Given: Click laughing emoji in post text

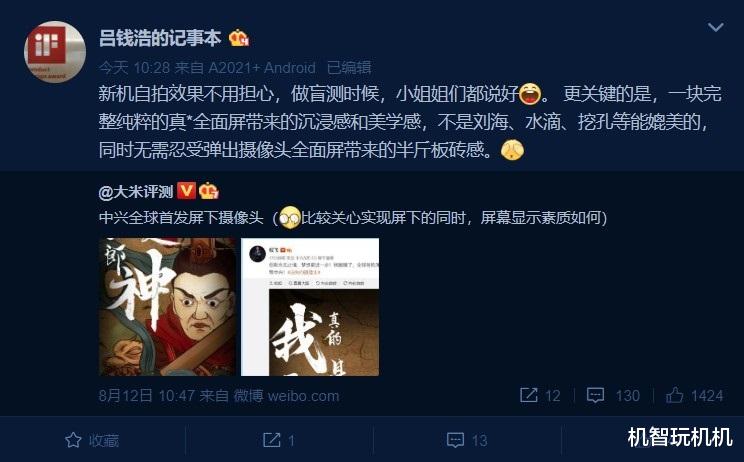Looking at the screenshot, I should click(x=530, y=93).
